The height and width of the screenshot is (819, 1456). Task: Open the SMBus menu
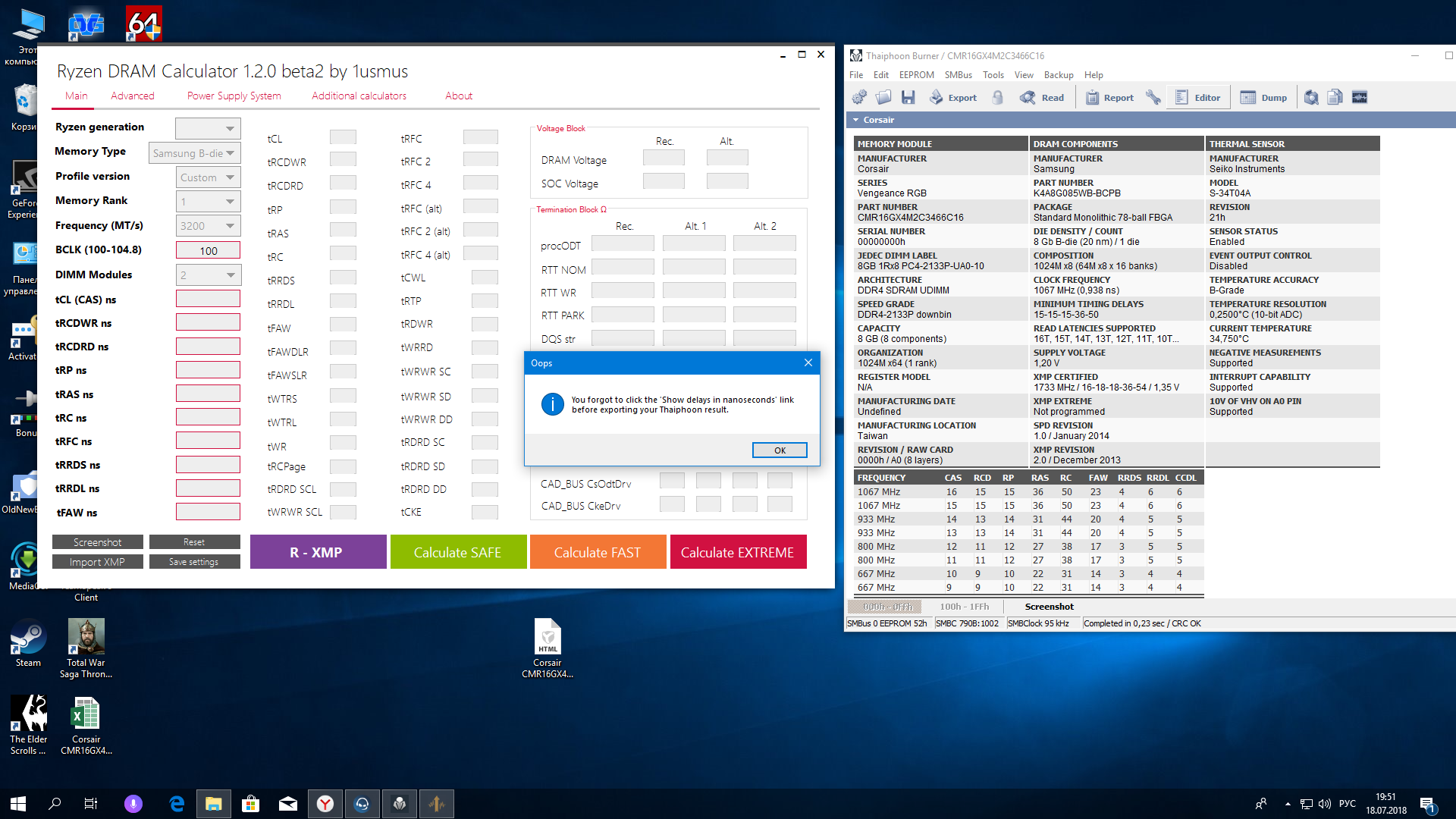coord(958,75)
